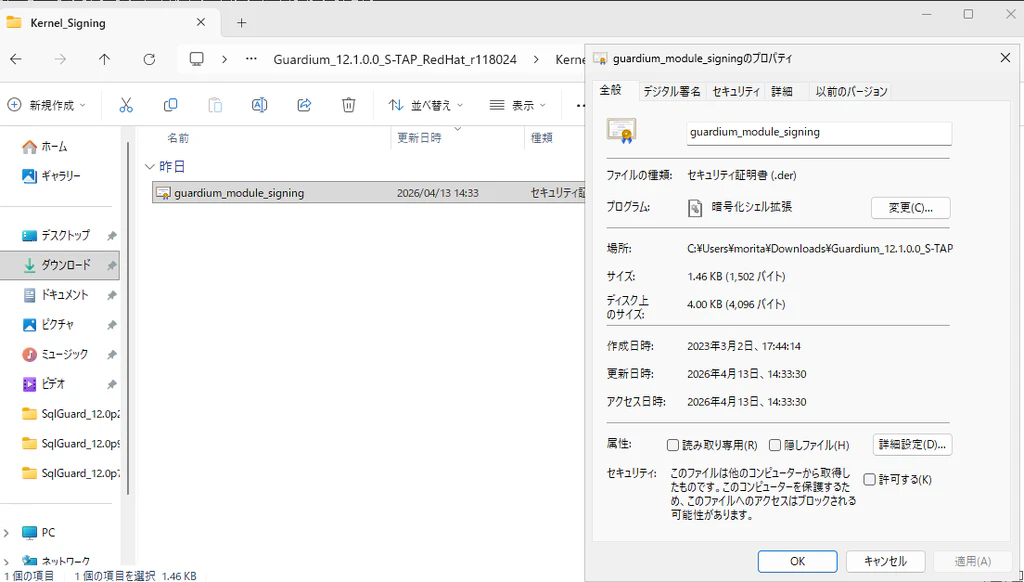Close the Kernel_Signing tab

pos(200,22)
